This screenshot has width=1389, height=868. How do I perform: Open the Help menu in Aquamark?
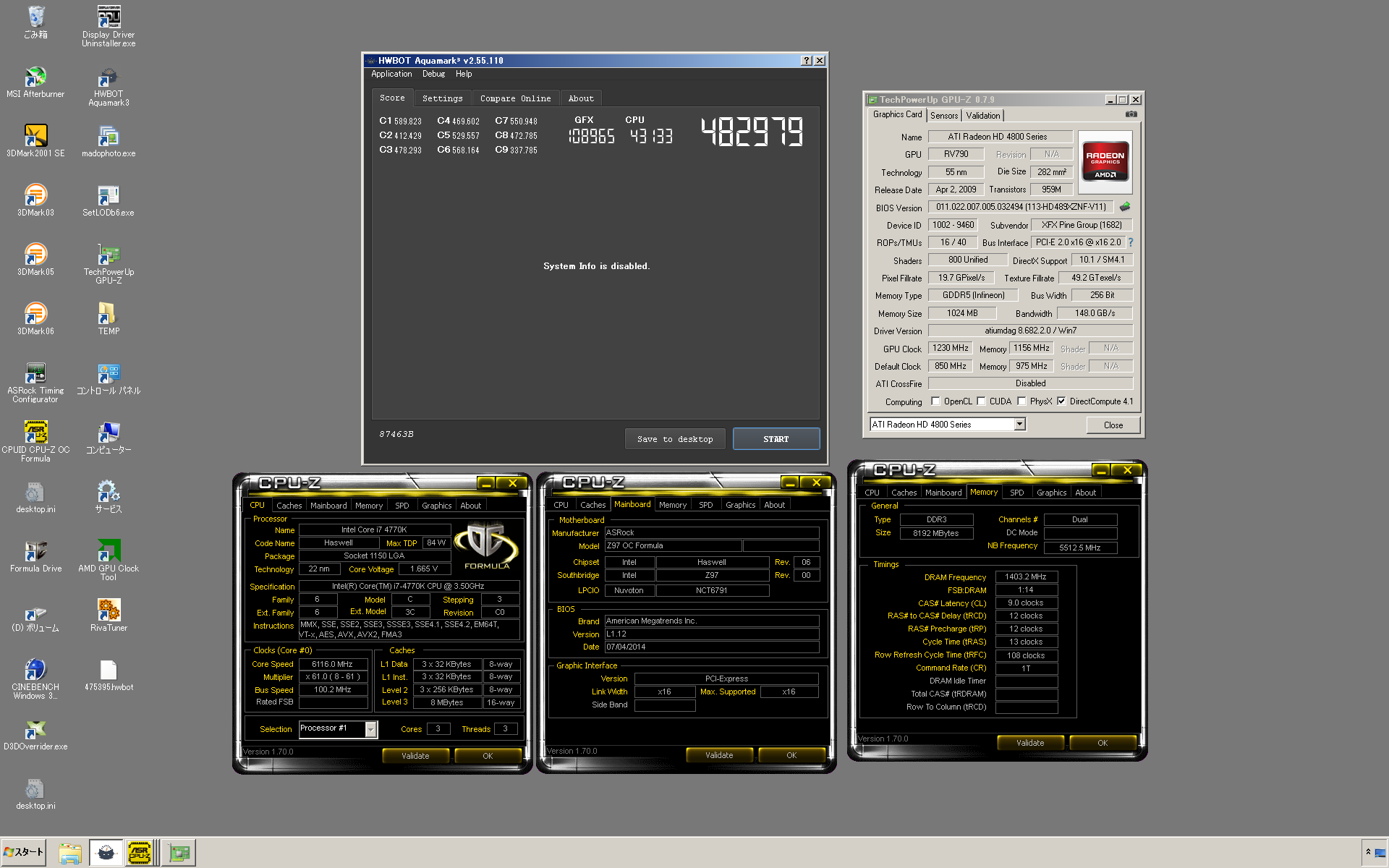(464, 74)
